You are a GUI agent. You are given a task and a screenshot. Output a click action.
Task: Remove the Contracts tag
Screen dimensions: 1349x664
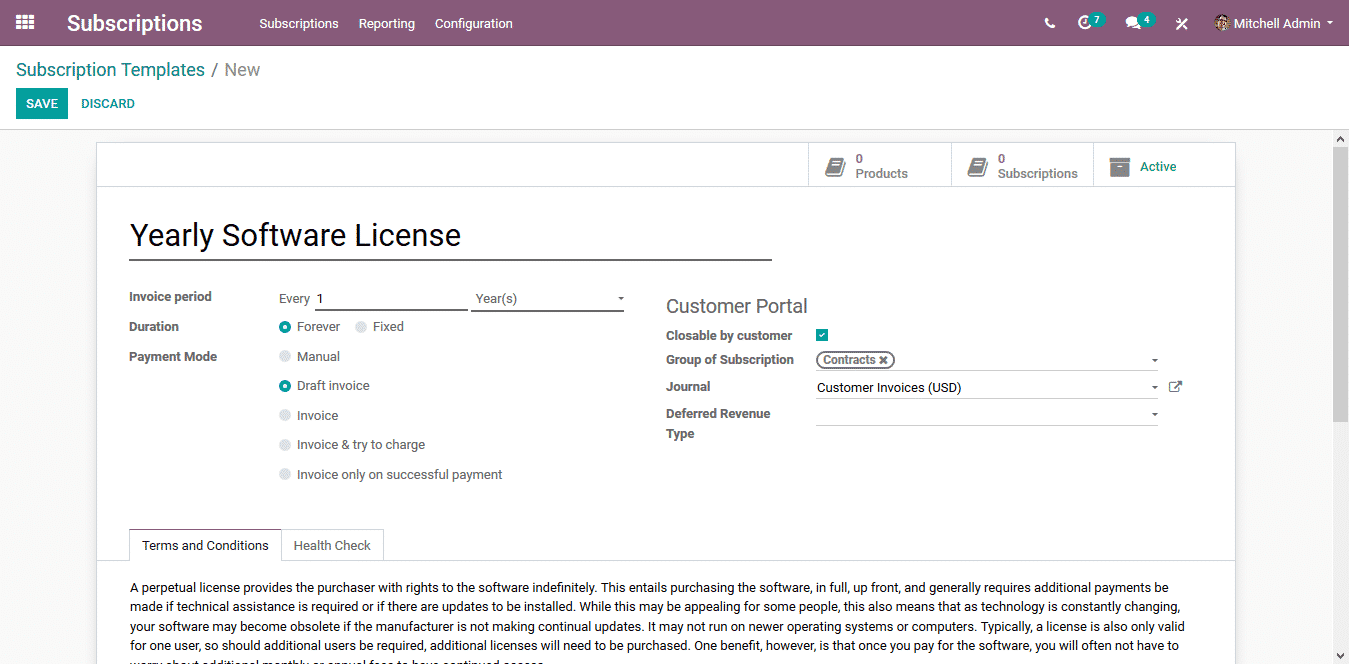[x=883, y=360]
